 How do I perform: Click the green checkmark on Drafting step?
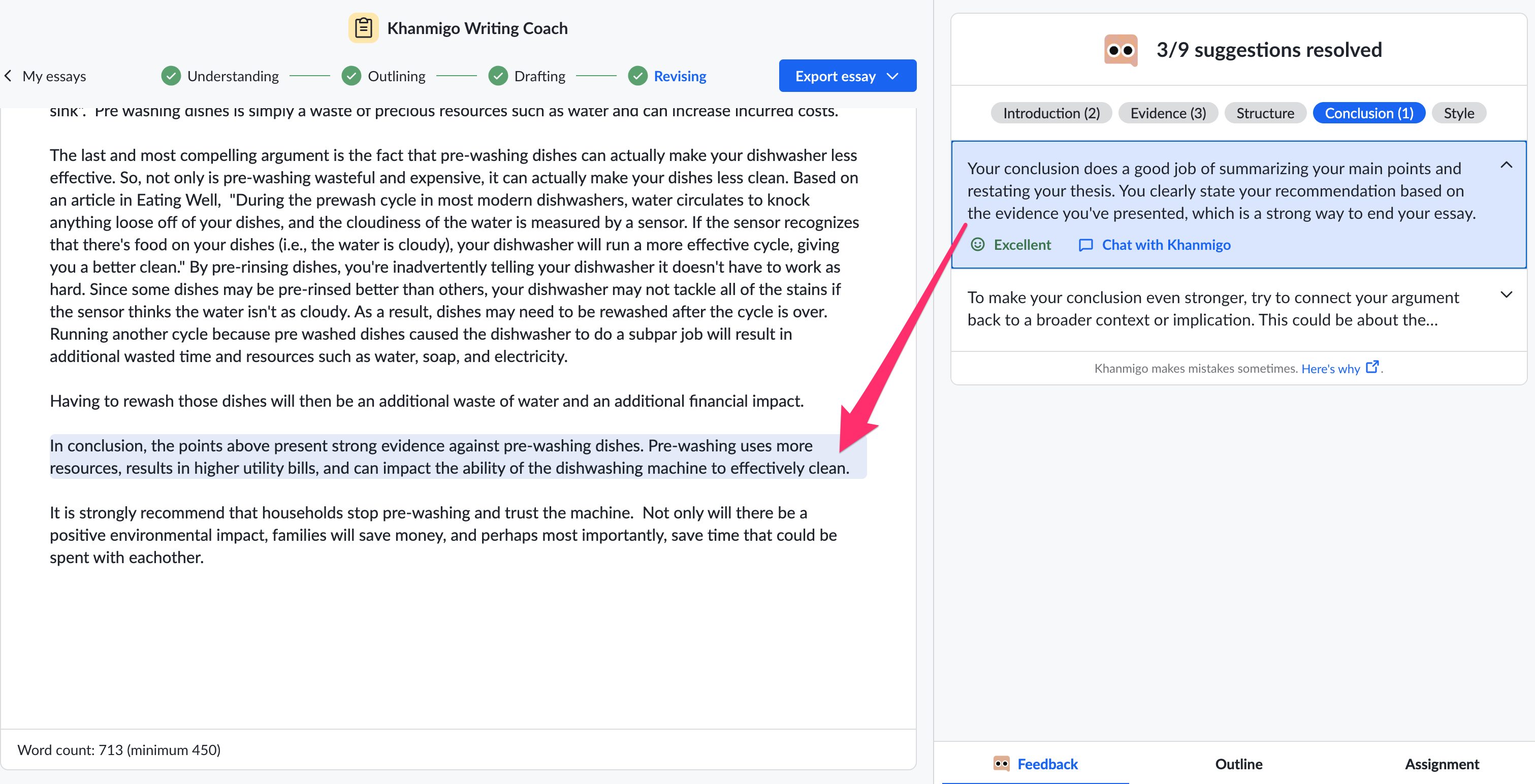tap(498, 76)
